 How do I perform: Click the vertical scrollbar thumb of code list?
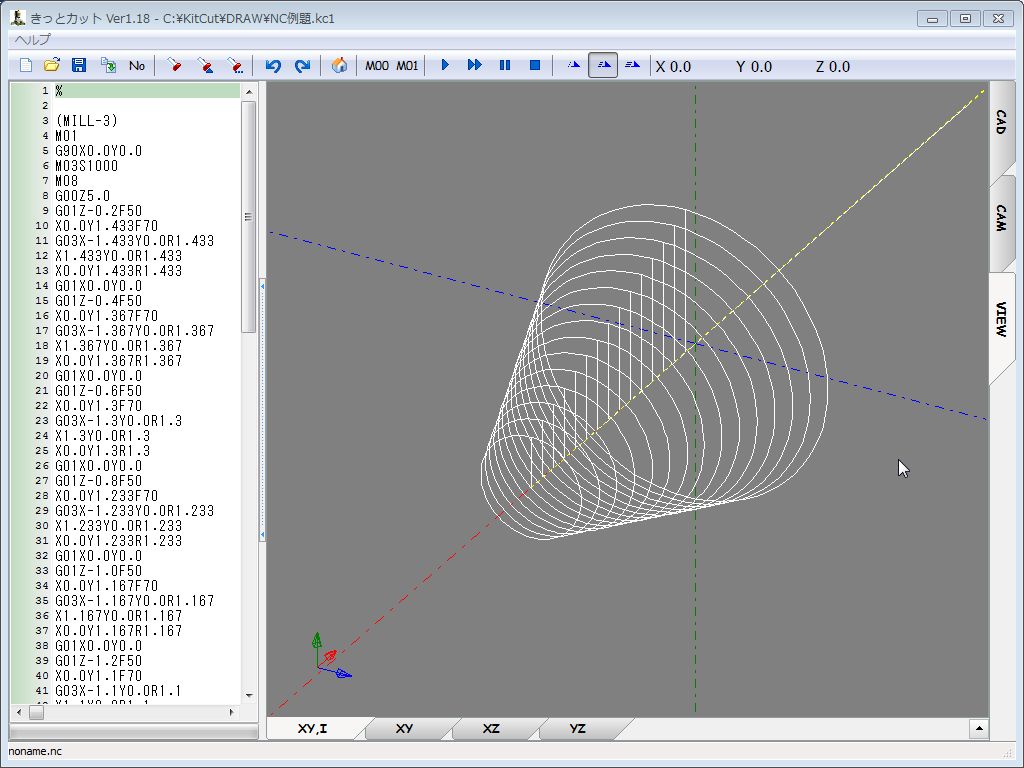(249, 217)
